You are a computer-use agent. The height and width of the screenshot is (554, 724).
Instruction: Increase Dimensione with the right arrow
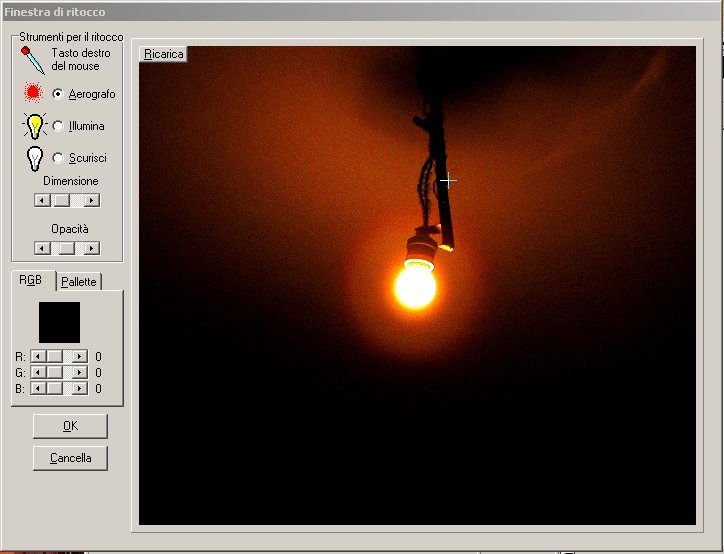[92, 200]
